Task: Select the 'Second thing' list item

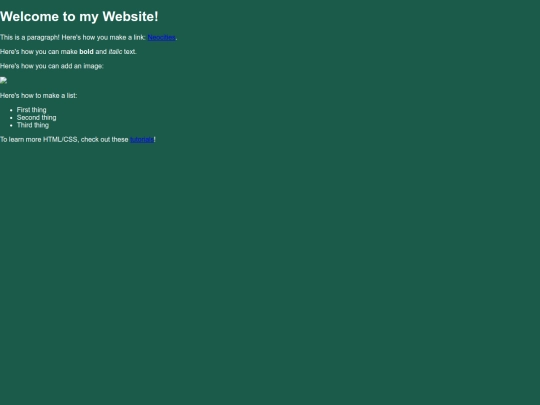Action: (x=37, y=117)
